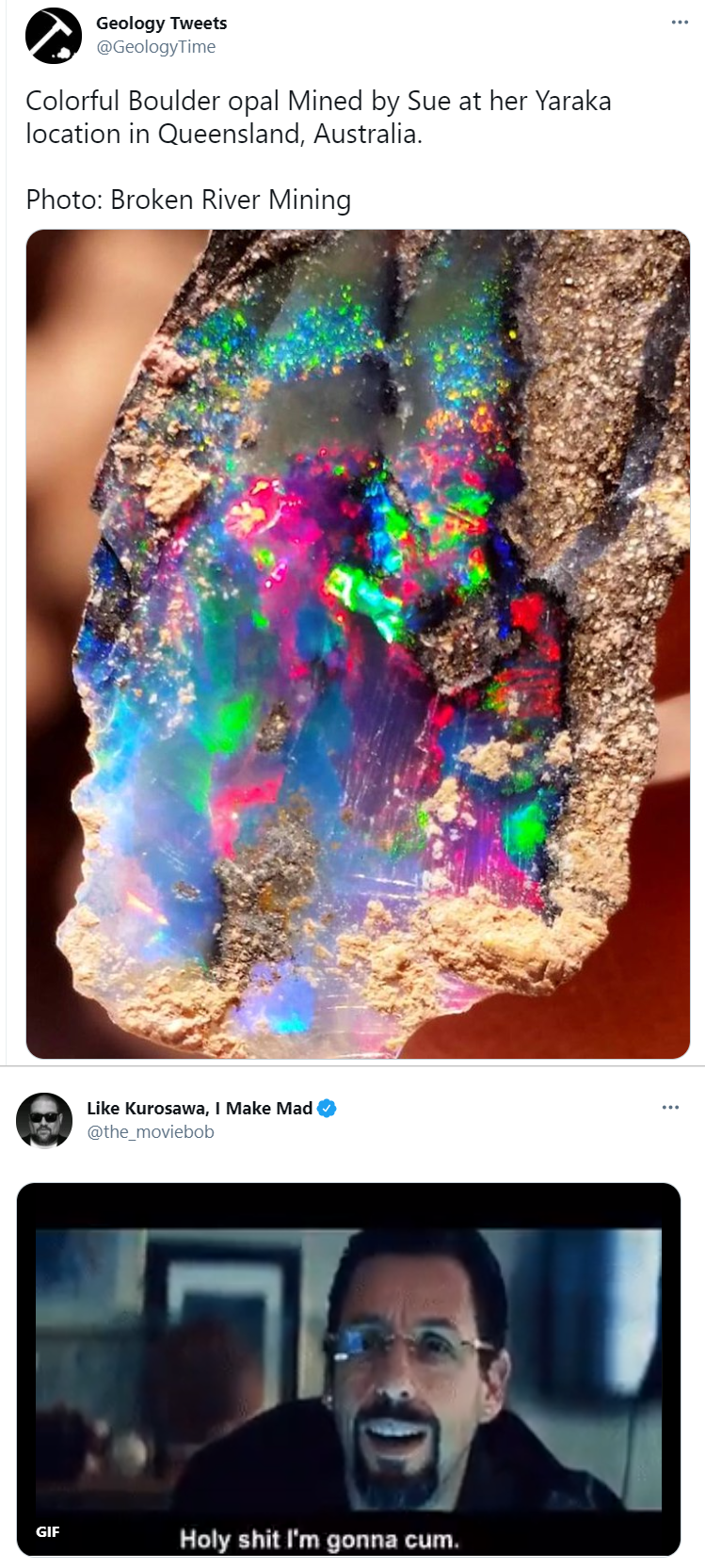Viewport: 705px width, 1568px height.
Task: Open more options on the_moviebob reply
Action: tap(670, 1108)
